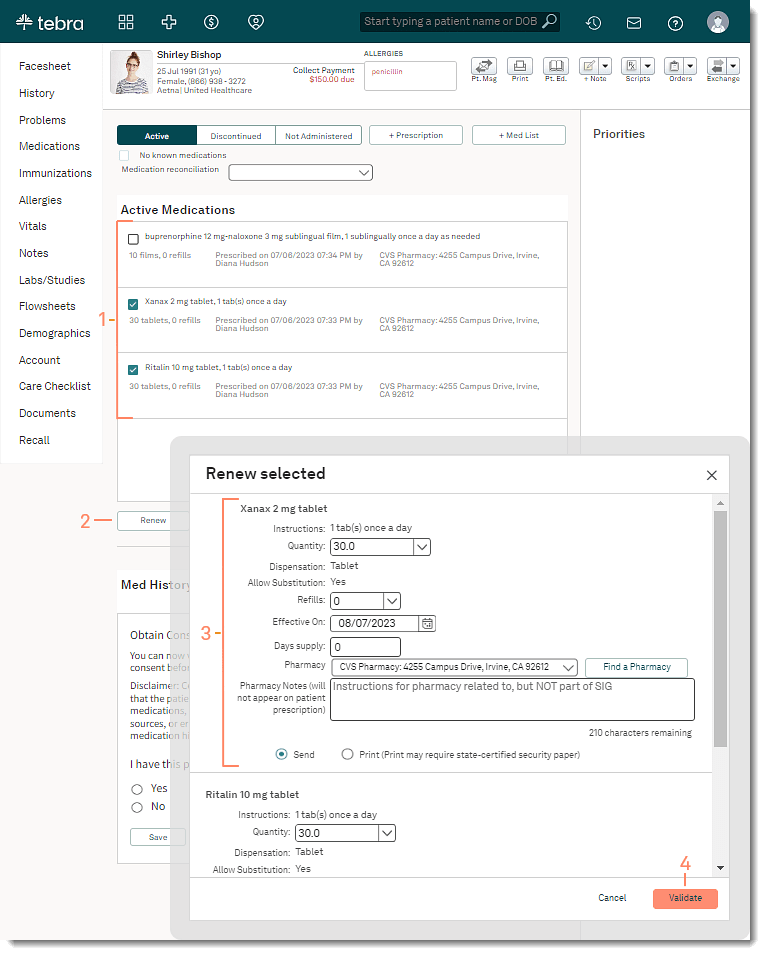Open recent history clock icon

(593, 23)
